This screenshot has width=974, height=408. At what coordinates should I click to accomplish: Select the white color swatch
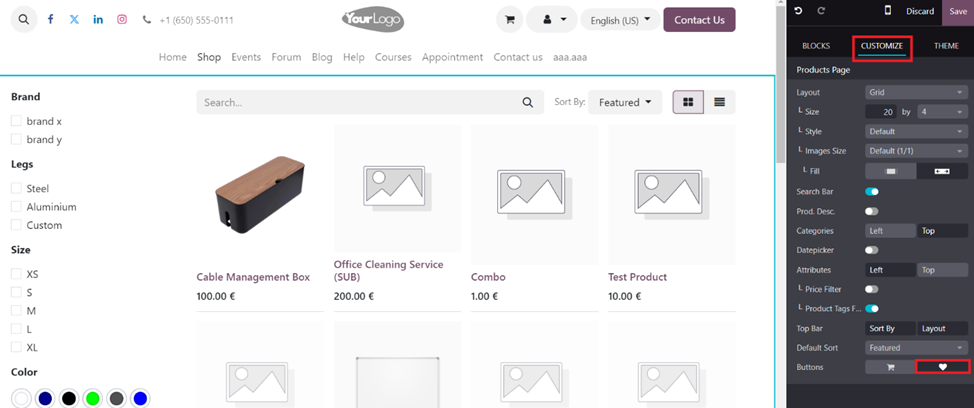[x=22, y=398]
